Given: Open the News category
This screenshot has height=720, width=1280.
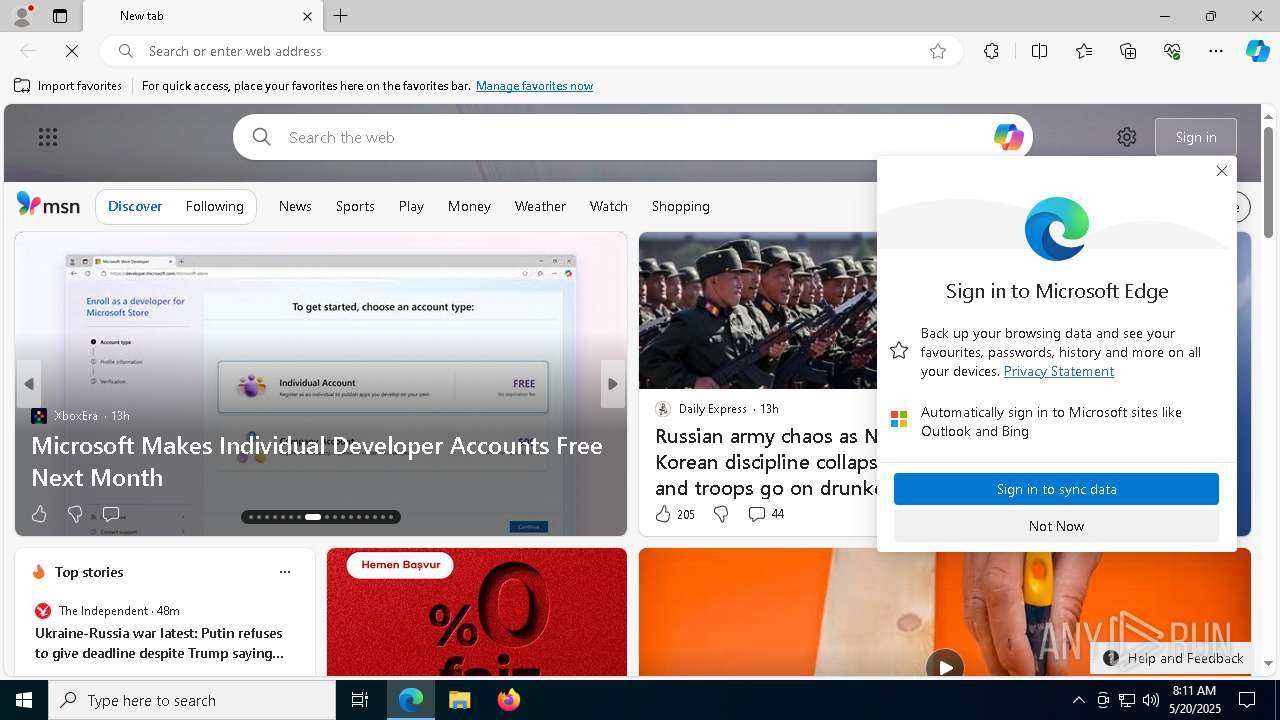Looking at the screenshot, I should (295, 206).
